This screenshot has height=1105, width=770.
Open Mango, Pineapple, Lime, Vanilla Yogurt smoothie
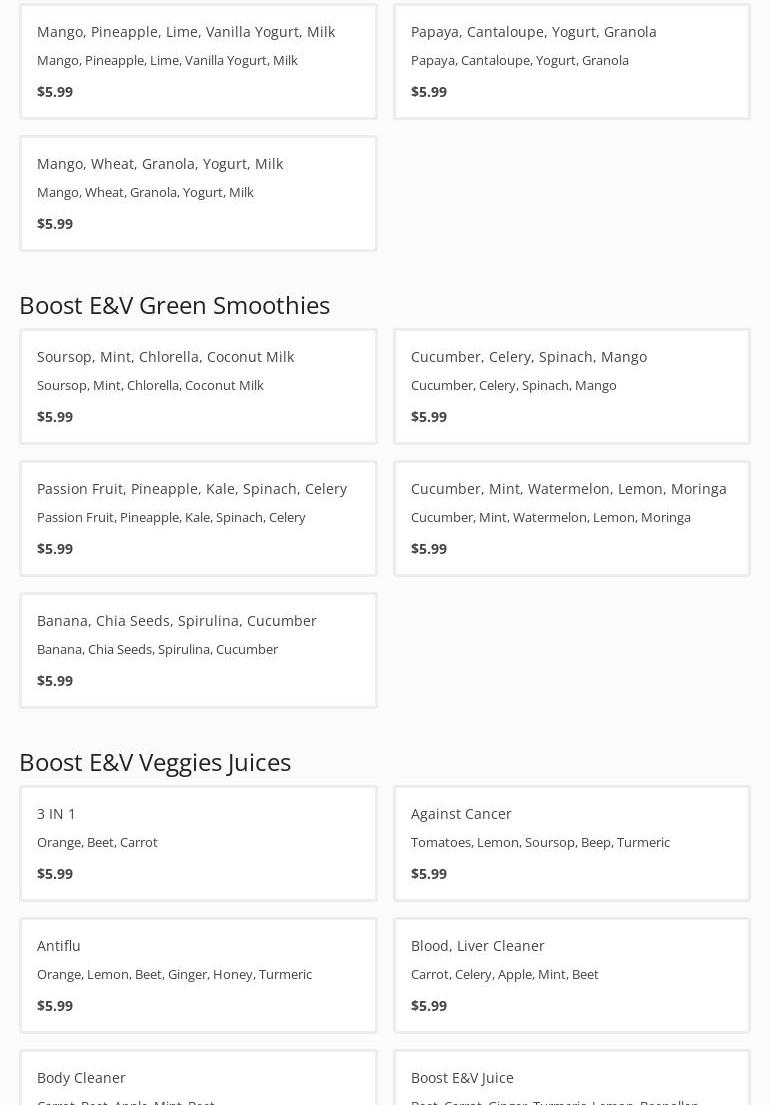click(186, 32)
